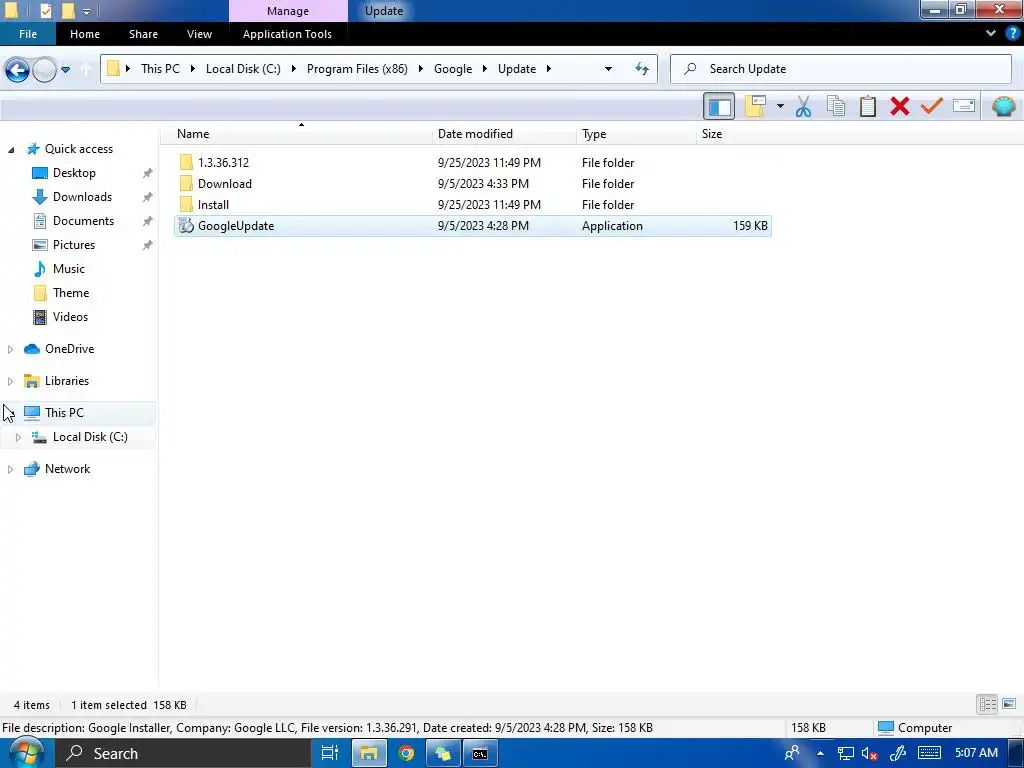Click the folder options toolbar icon

755,106
